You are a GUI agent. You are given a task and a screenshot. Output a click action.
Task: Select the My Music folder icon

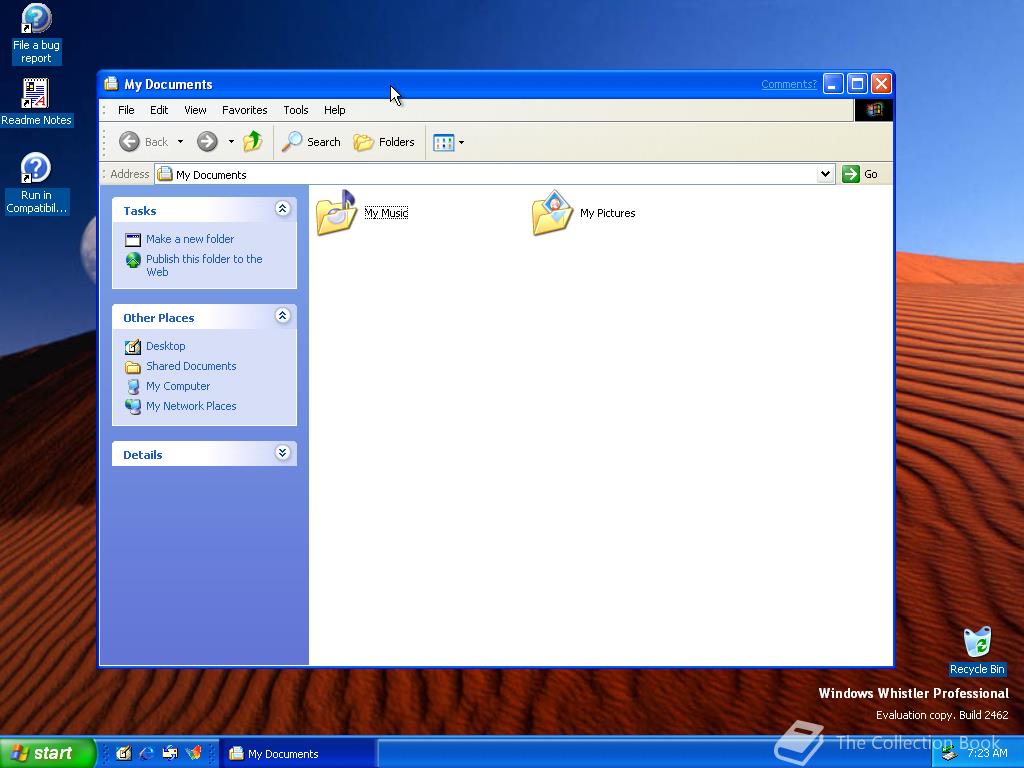(x=336, y=213)
